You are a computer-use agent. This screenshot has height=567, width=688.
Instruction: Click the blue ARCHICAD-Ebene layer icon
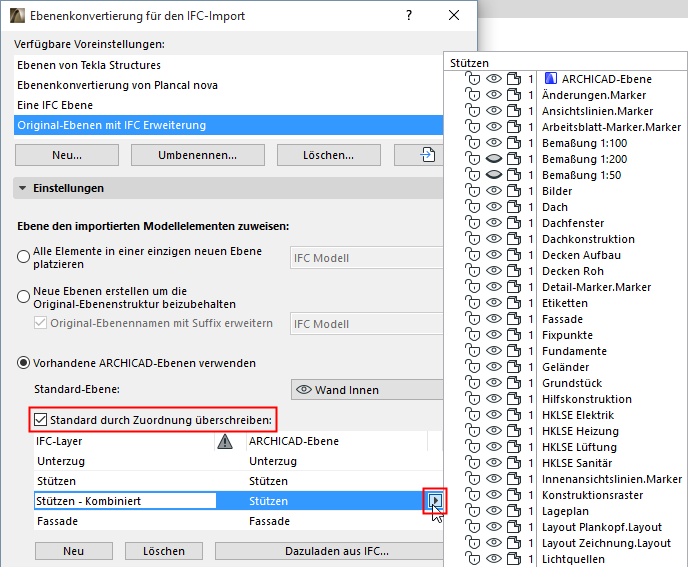coord(551,79)
